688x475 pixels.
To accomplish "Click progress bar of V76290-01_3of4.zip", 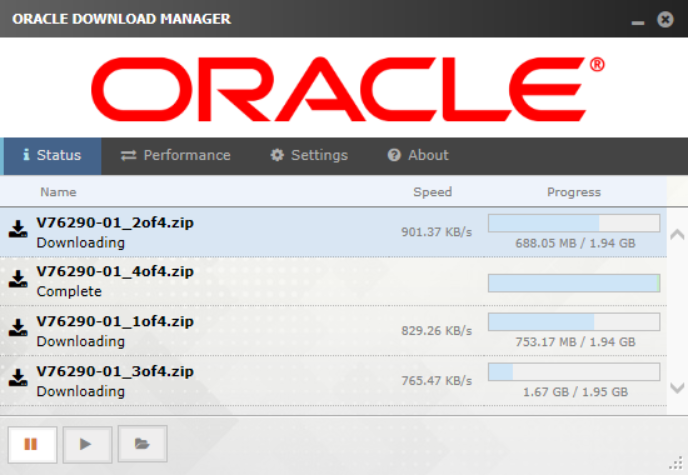I will coord(574,372).
